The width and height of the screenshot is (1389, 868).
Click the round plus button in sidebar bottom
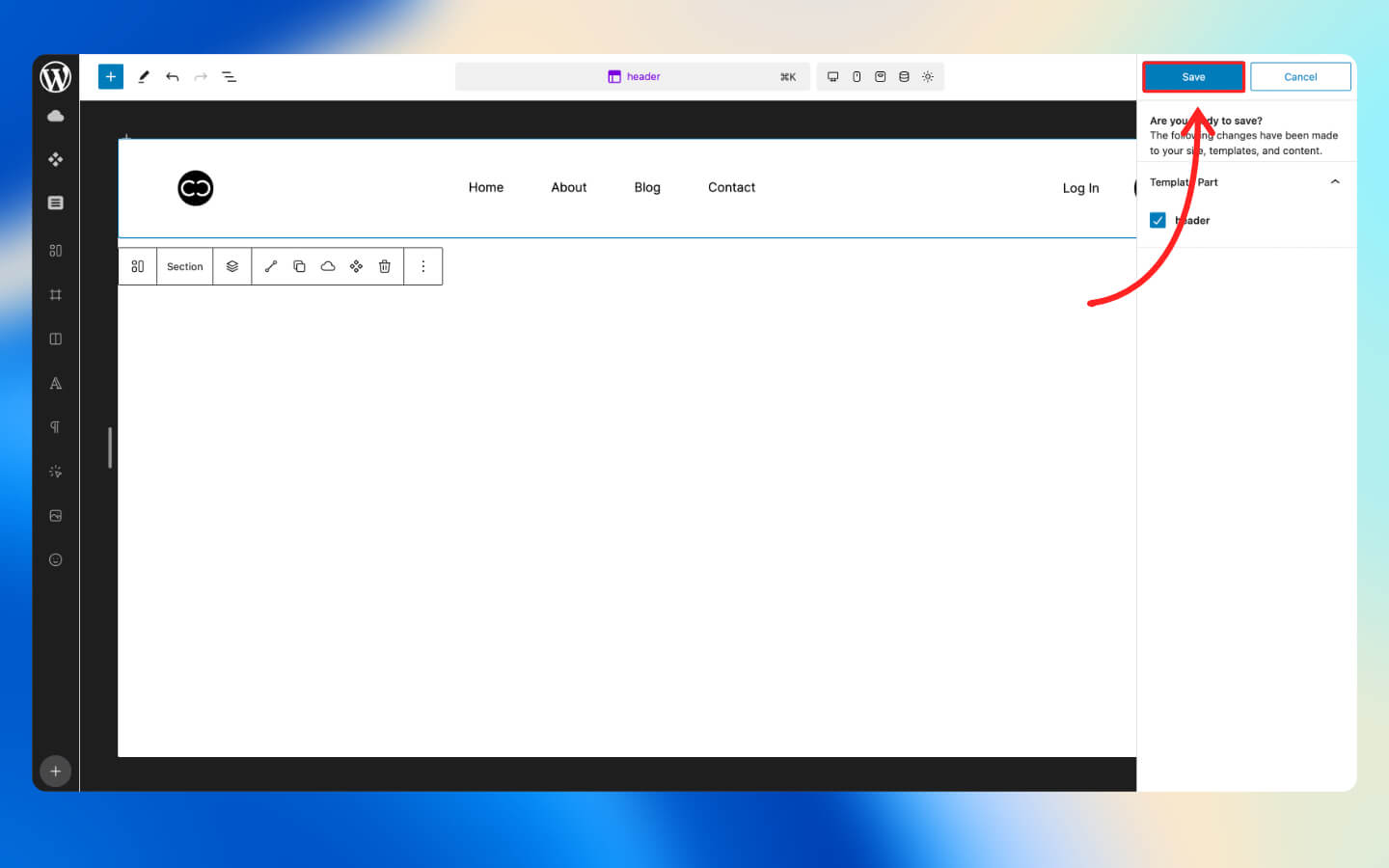(56, 772)
